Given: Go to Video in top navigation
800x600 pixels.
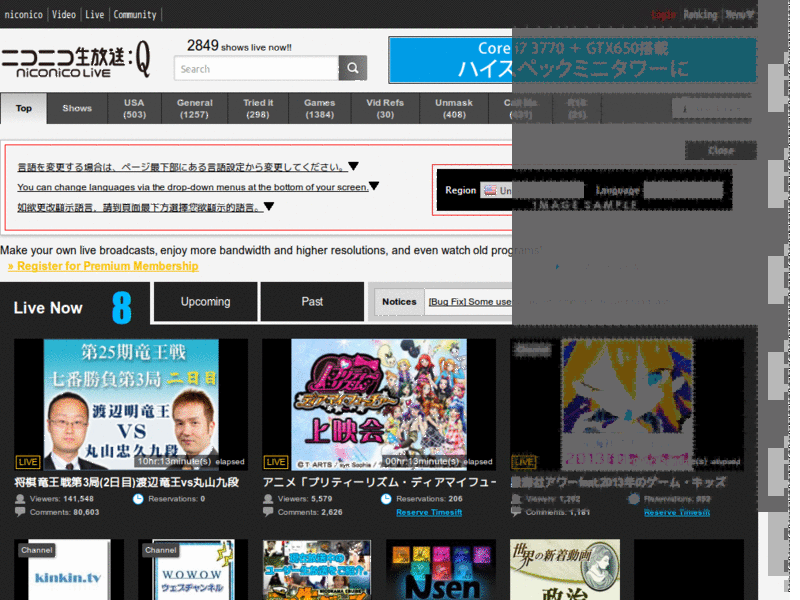Looking at the screenshot, I should pos(64,14).
